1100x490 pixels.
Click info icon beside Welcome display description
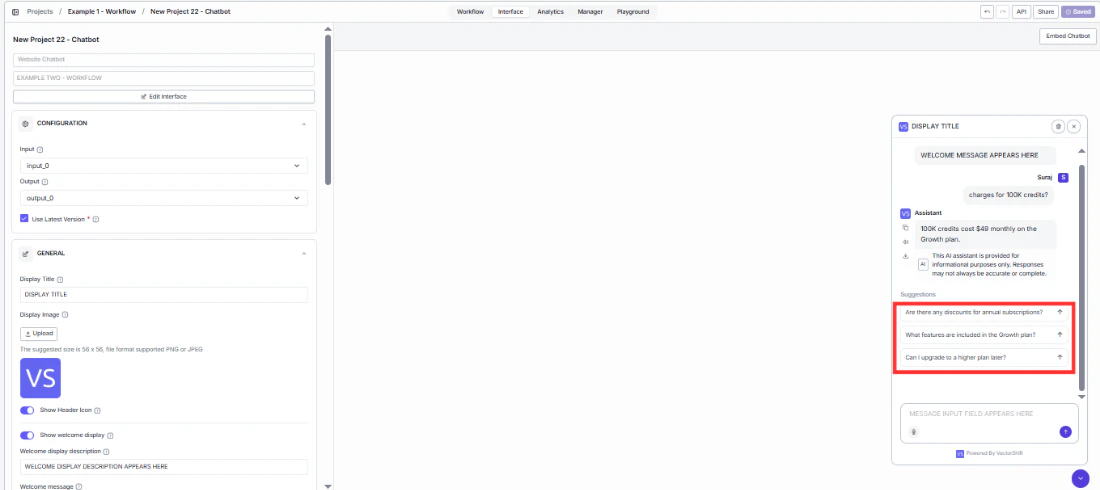click(106, 451)
